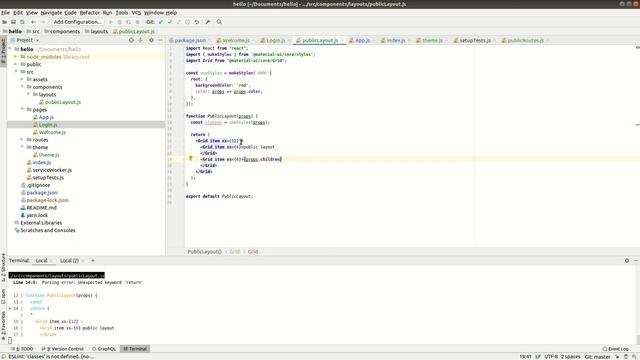Select .gitignore in project tree

pos(38,185)
